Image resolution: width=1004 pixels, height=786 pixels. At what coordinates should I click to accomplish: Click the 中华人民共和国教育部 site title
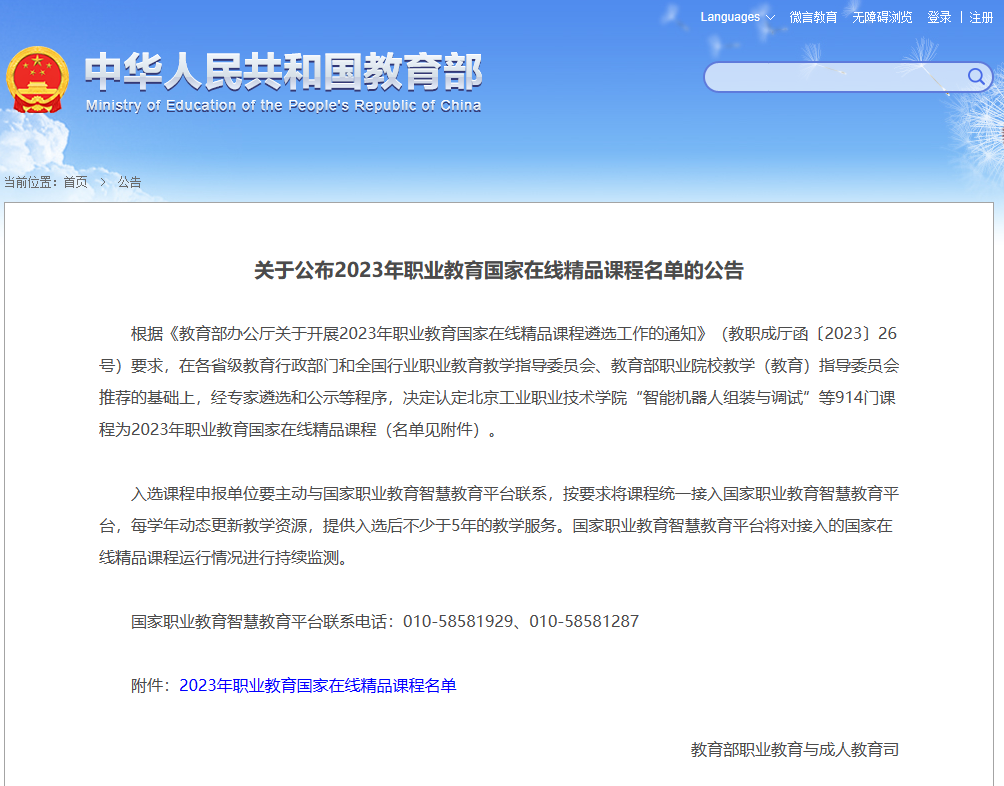pyautogui.click(x=283, y=72)
